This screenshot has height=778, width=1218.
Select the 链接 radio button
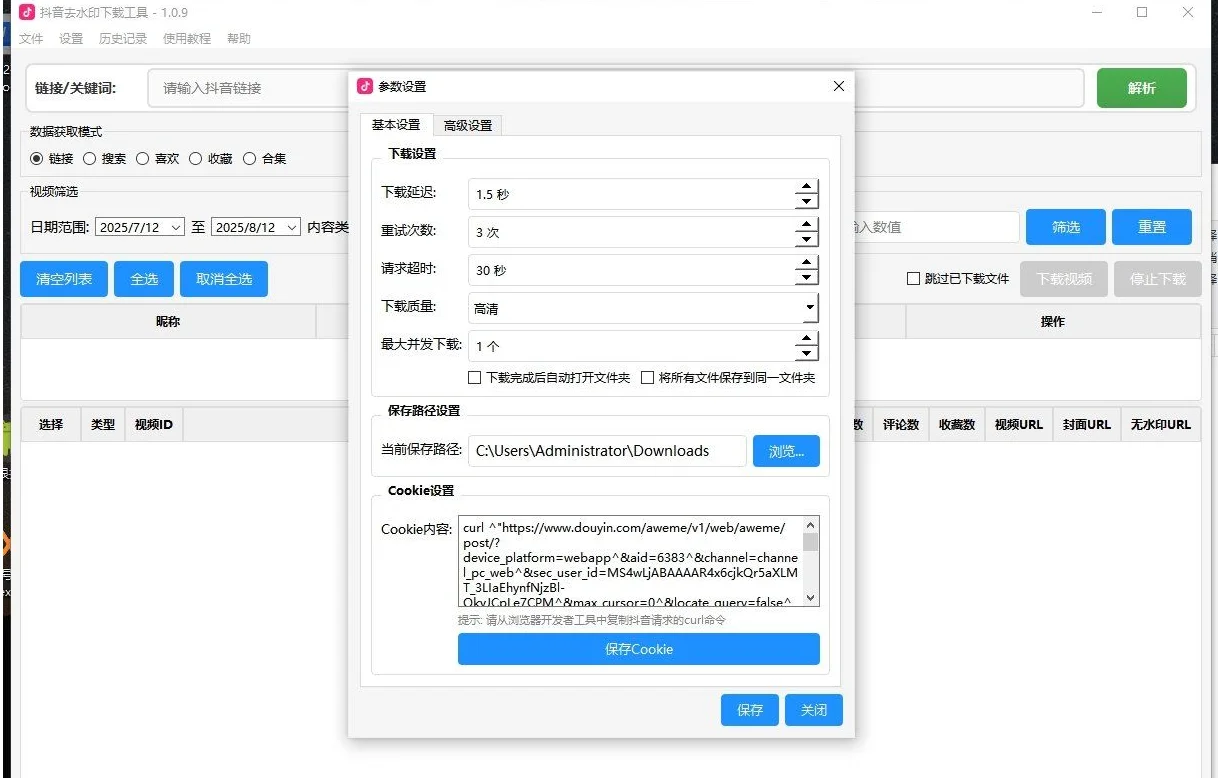(37, 158)
